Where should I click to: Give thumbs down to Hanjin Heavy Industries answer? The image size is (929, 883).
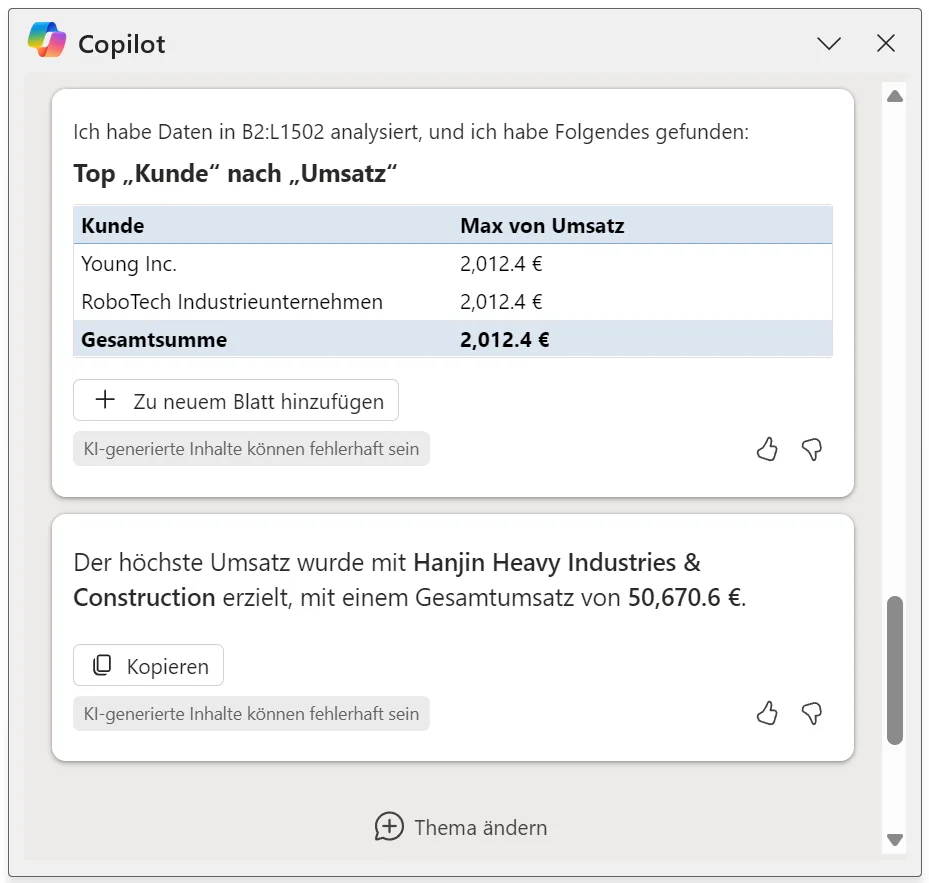point(812,714)
